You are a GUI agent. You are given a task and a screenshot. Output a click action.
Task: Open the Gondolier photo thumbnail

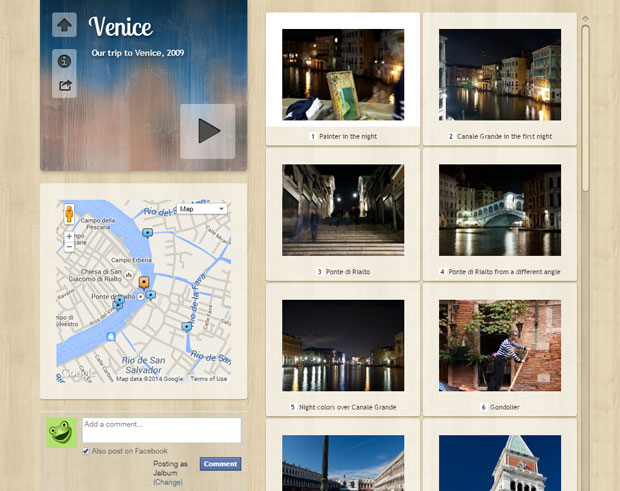[x=499, y=345]
